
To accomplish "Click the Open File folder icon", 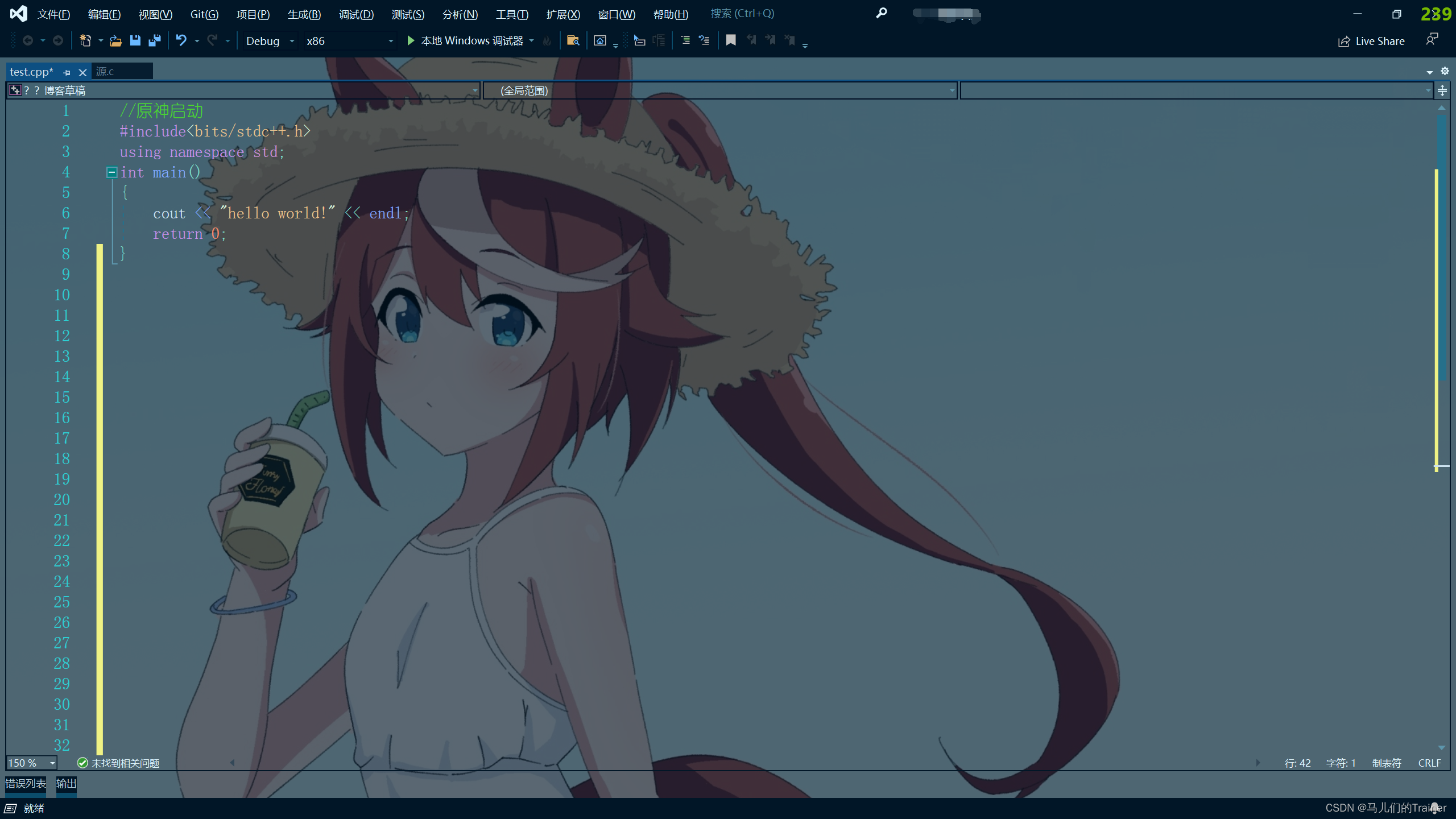I will coord(115,40).
